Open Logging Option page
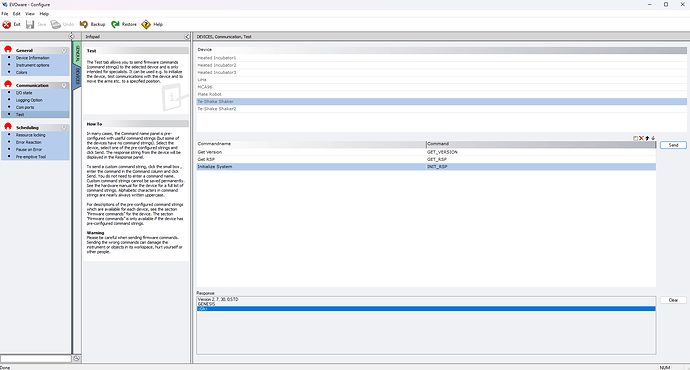This screenshot has height=370, width=690. click(29, 100)
